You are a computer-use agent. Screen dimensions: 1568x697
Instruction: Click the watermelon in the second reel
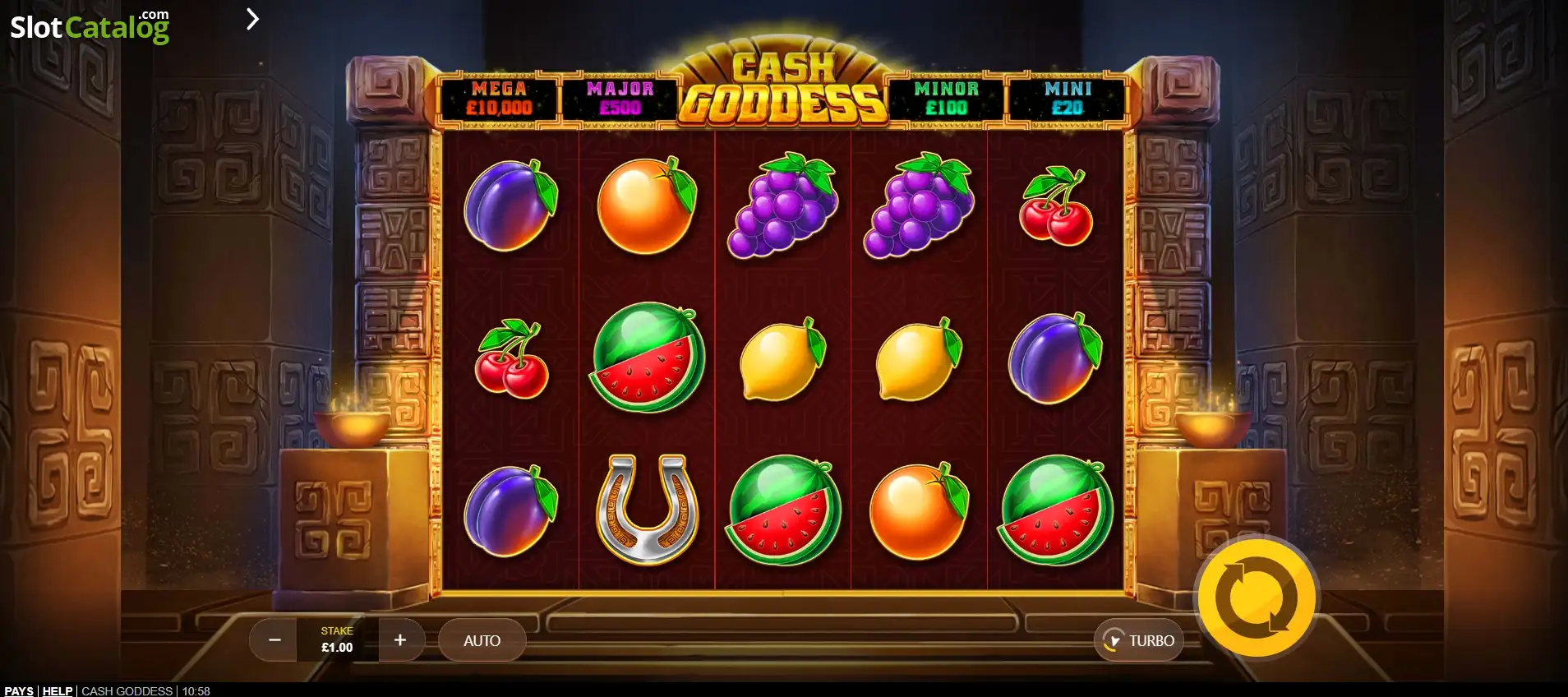pos(647,358)
